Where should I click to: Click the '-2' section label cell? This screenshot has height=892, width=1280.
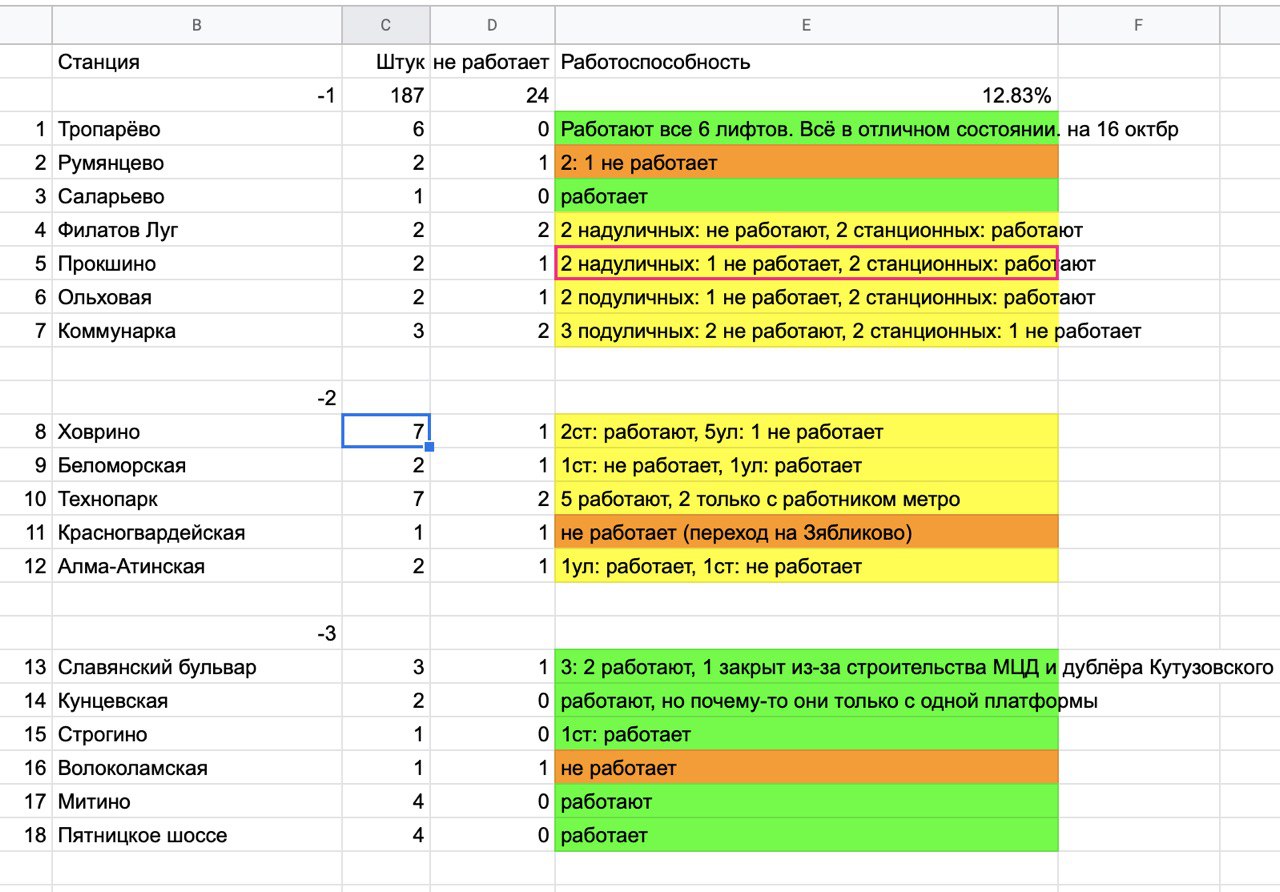coord(197,398)
